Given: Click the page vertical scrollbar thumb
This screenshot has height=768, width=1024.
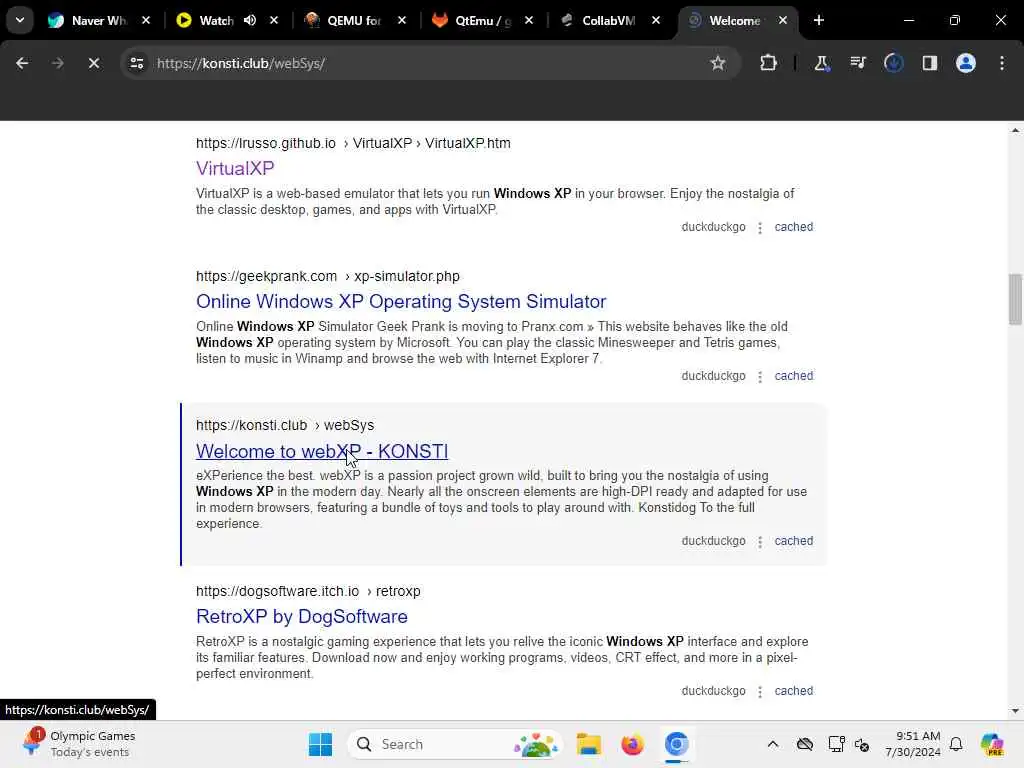Looking at the screenshot, I should (1015, 299).
